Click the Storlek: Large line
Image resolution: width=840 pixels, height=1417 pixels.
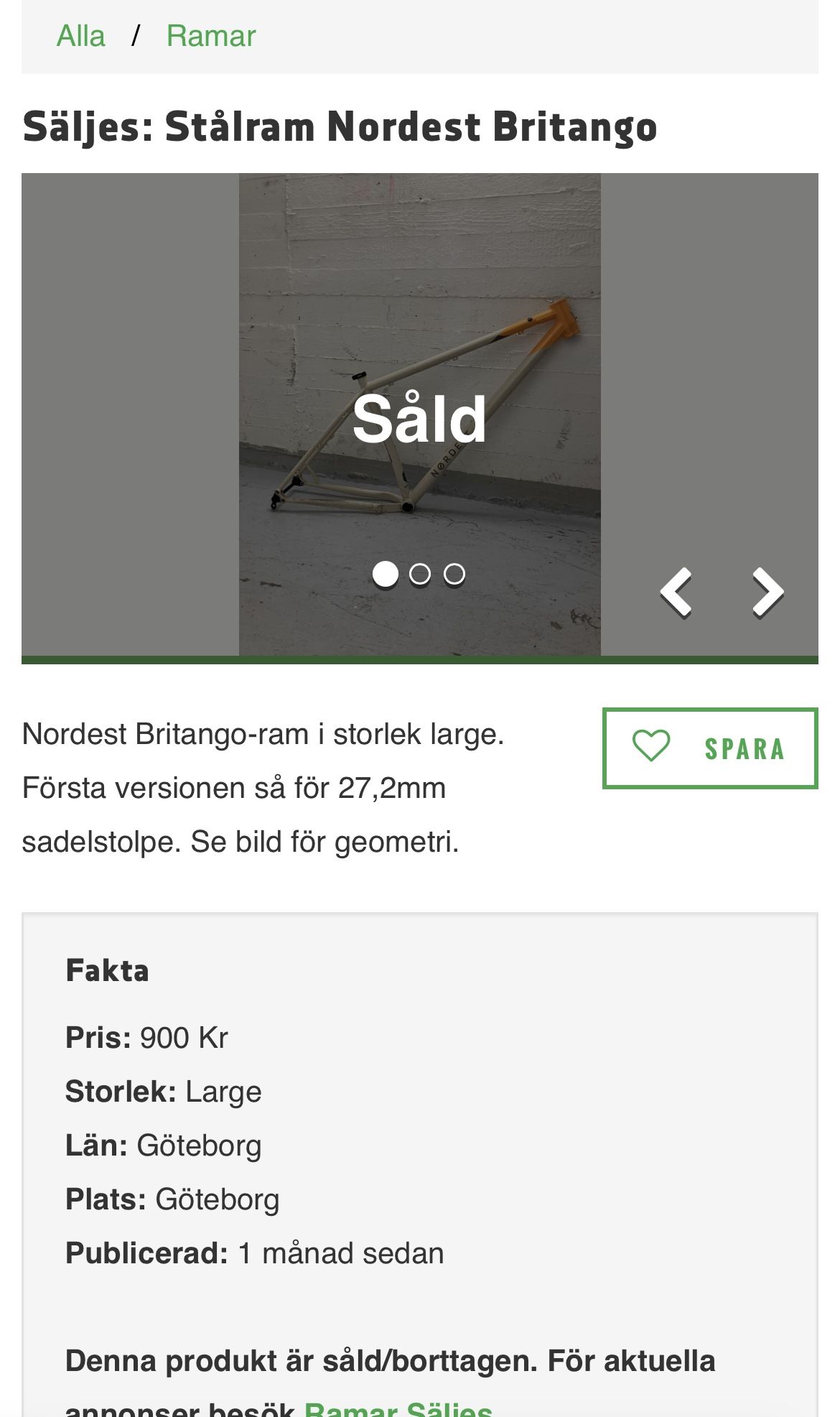pos(164,1092)
